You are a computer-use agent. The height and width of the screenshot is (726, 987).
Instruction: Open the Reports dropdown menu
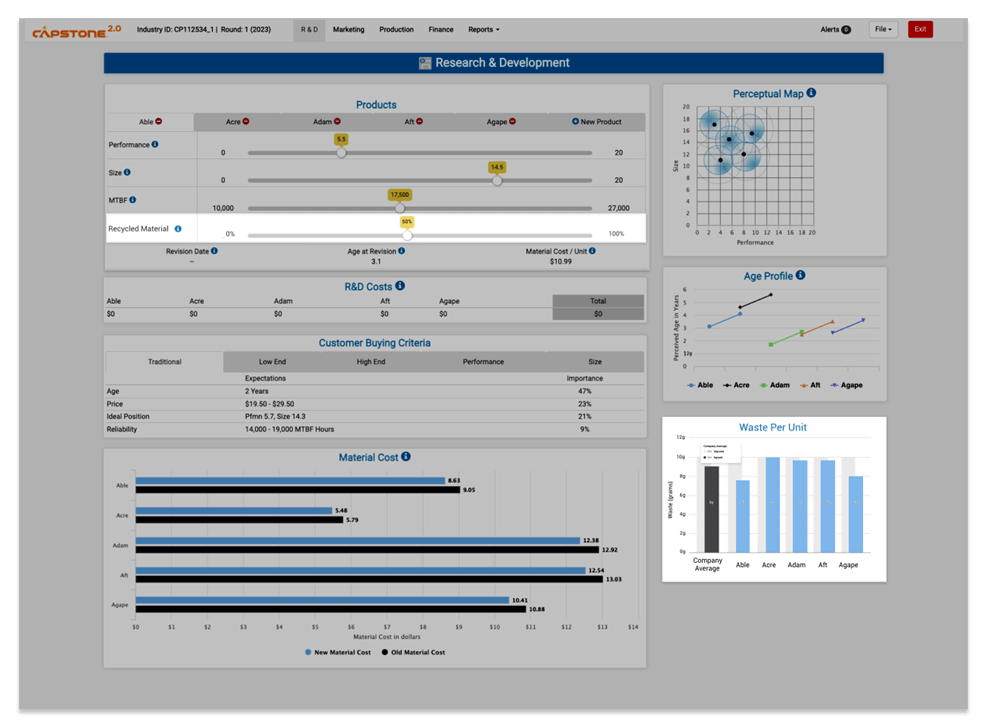tap(483, 29)
